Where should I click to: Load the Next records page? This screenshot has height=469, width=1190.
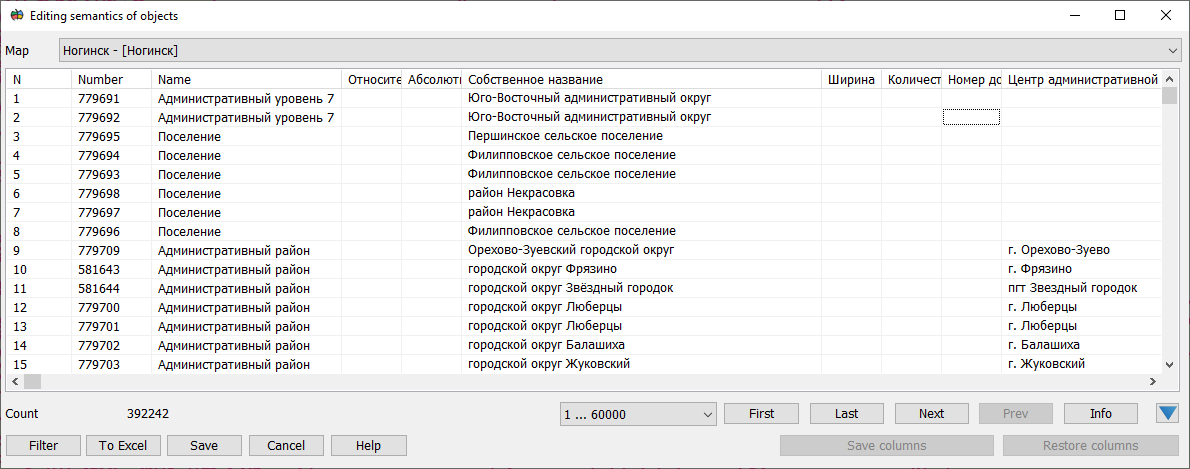click(x=931, y=414)
